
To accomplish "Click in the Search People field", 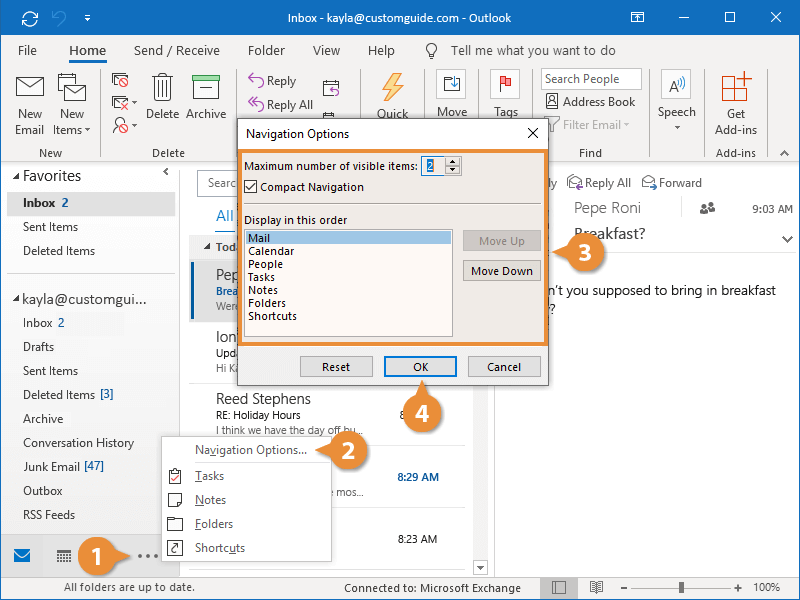I will click(x=591, y=79).
